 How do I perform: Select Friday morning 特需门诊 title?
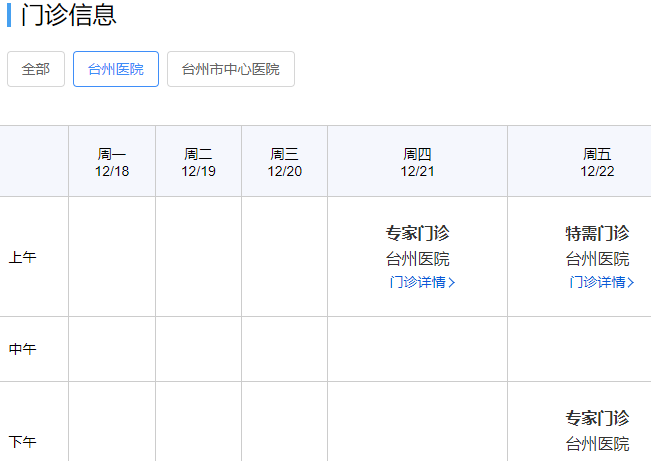597,233
